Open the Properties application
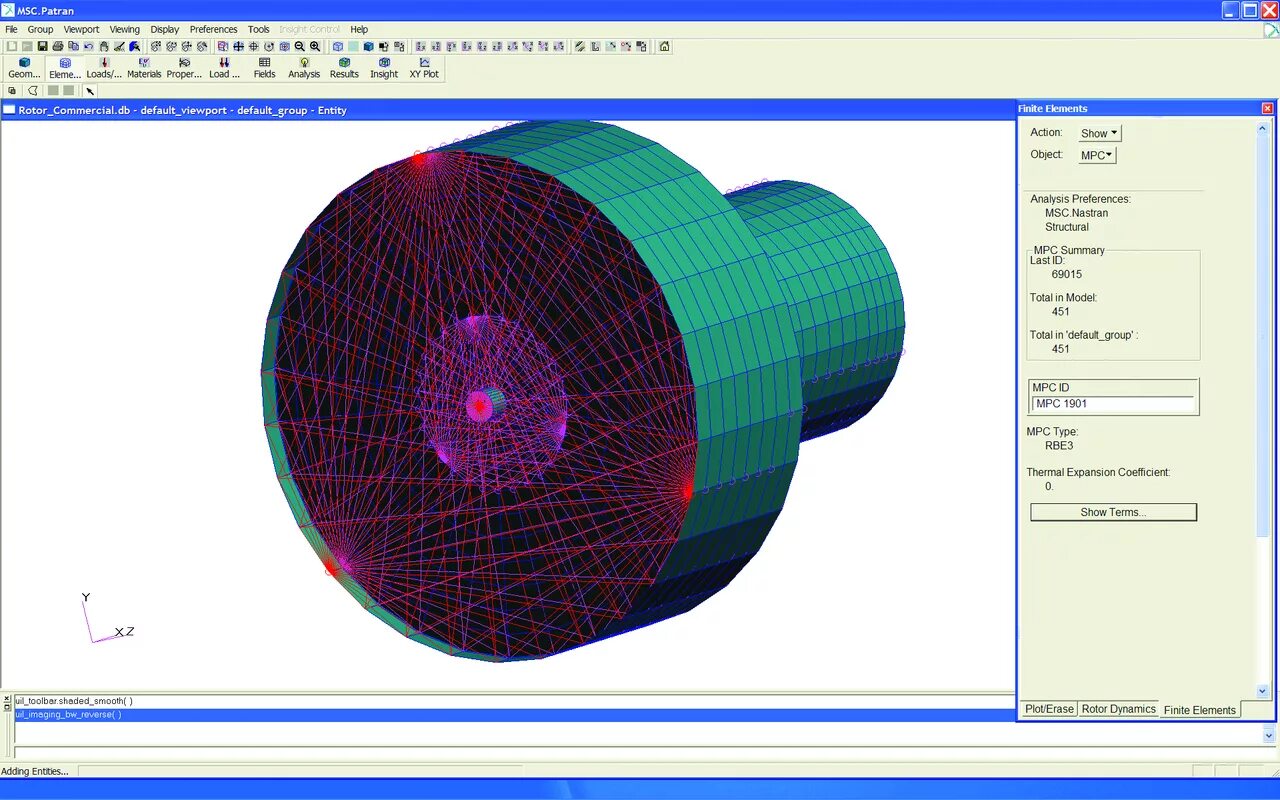Image resolution: width=1280 pixels, height=800 pixels. pyautogui.click(x=184, y=68)
